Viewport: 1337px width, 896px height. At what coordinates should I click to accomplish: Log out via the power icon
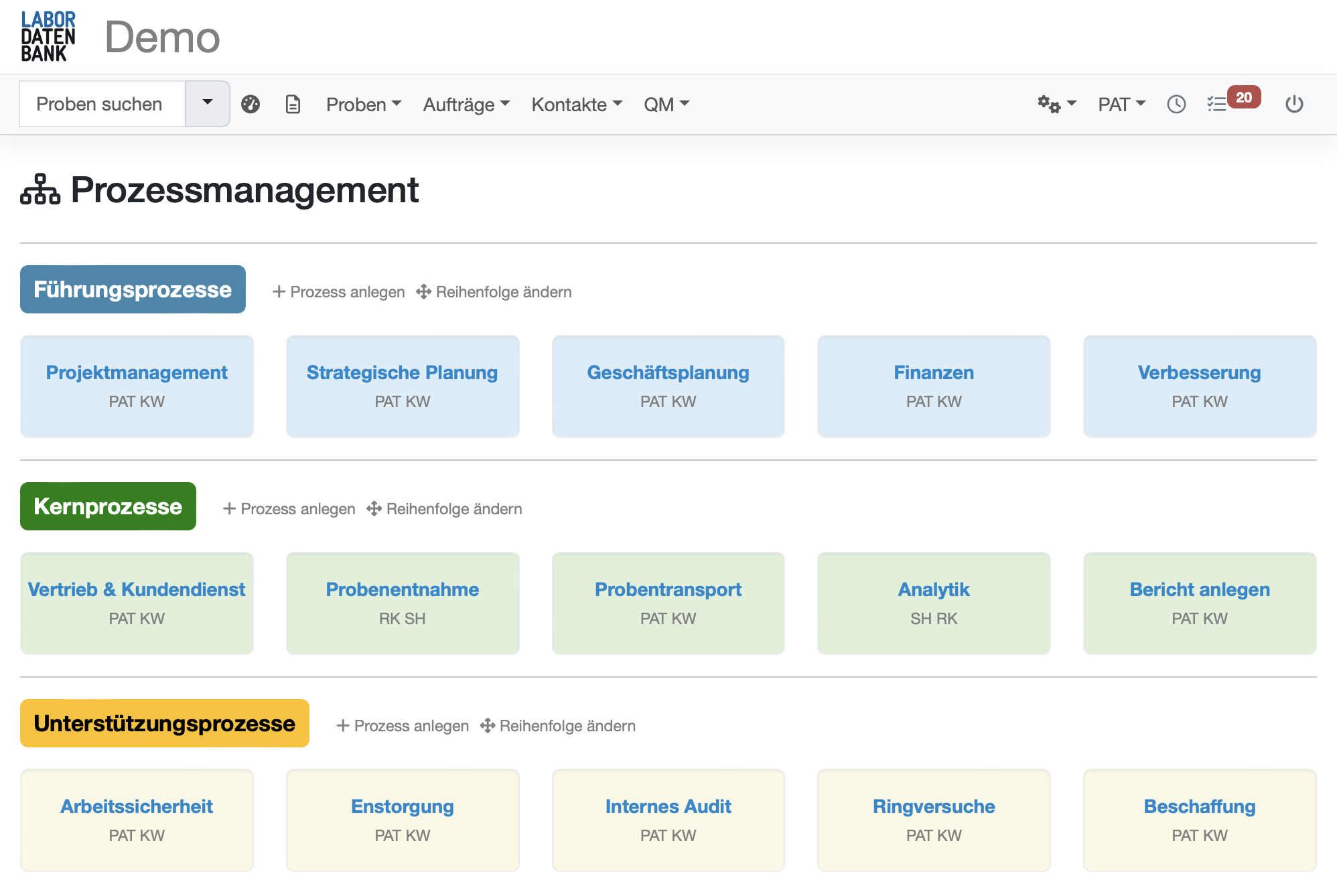click(x=1293, y=104)
